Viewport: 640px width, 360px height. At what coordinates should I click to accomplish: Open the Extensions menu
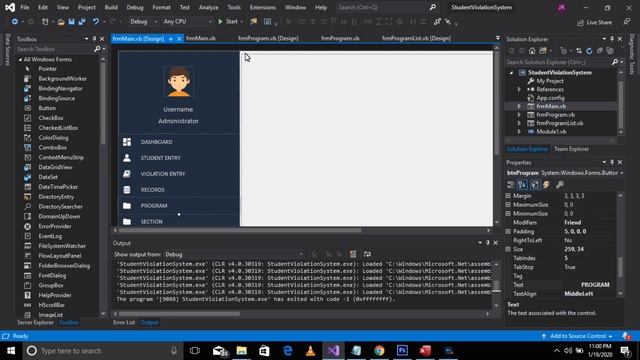pos(262,7)
